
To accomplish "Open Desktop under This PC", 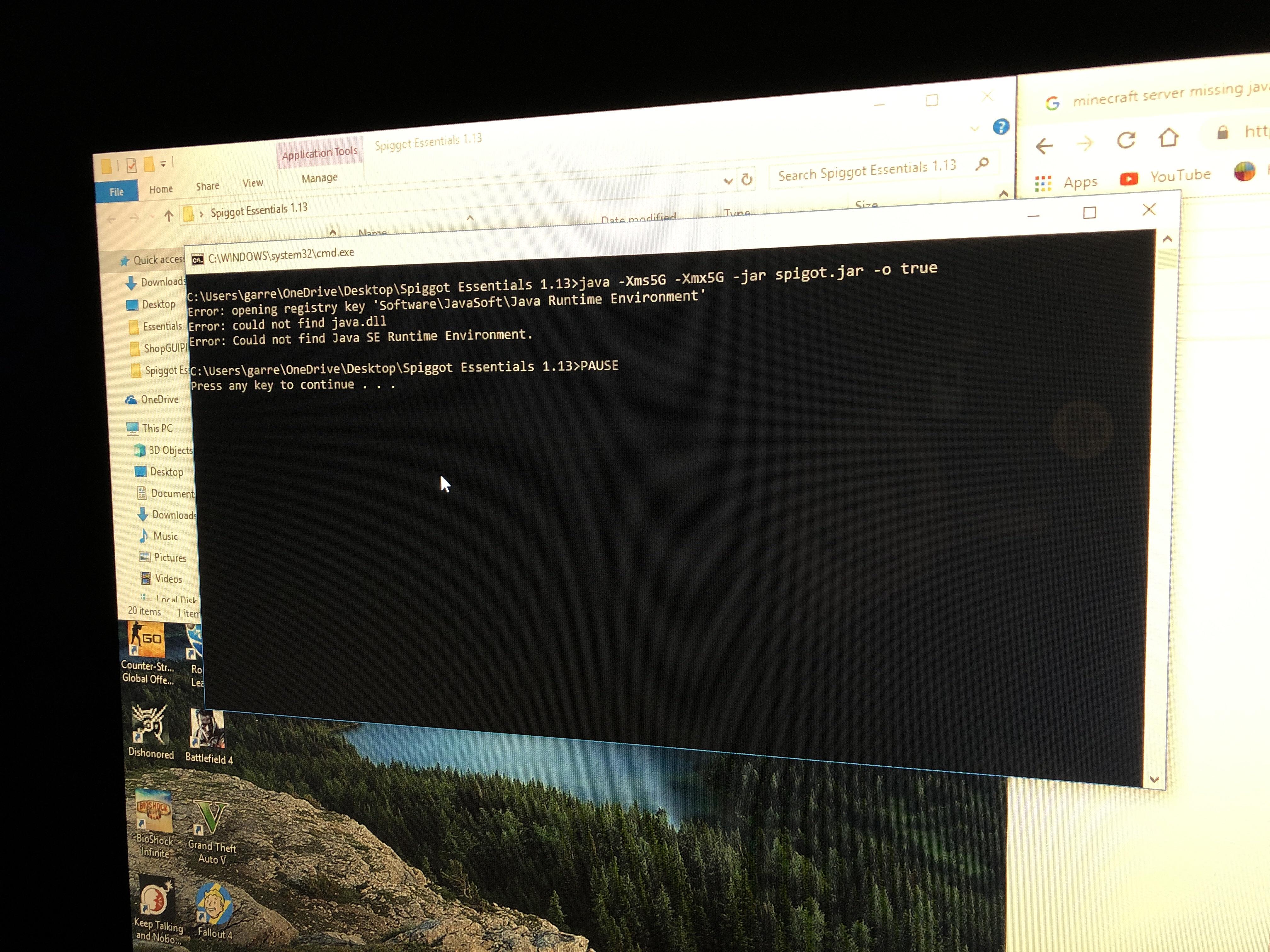I will (159, 472).
